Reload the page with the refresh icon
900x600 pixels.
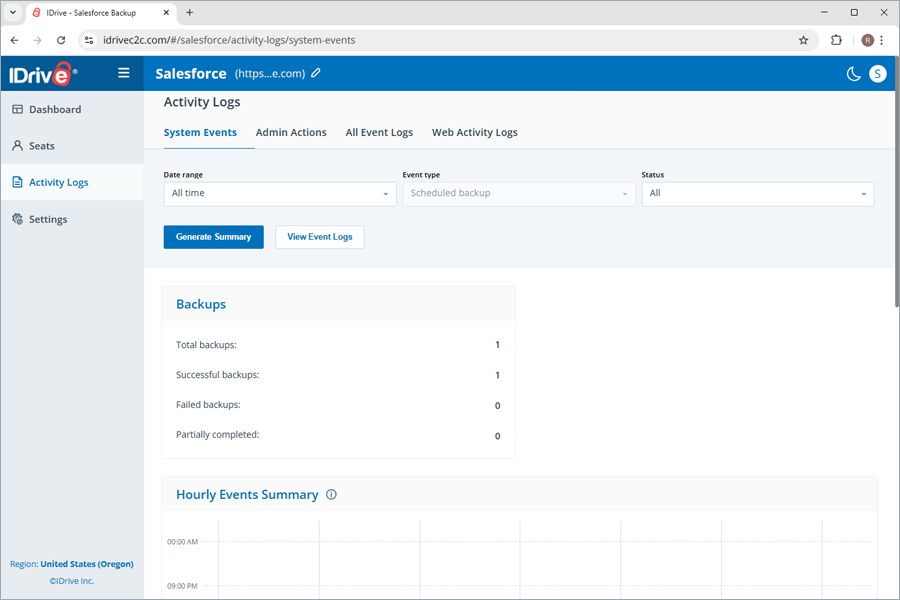click(x=61, y=40)
